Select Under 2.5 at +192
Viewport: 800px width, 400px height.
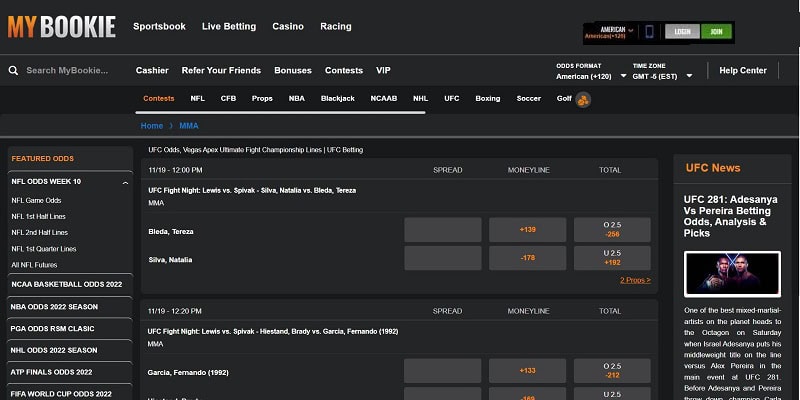612,258
